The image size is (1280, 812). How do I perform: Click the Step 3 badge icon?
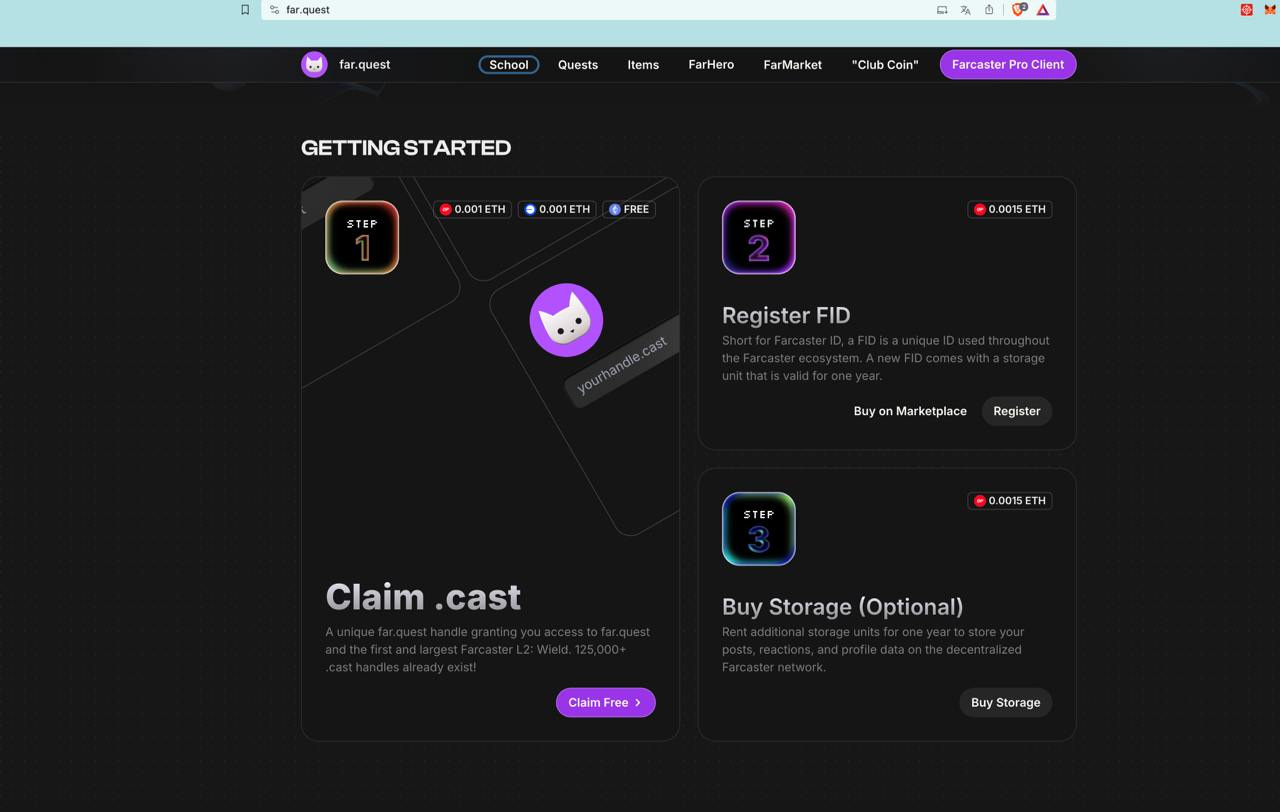coord(759,528)
